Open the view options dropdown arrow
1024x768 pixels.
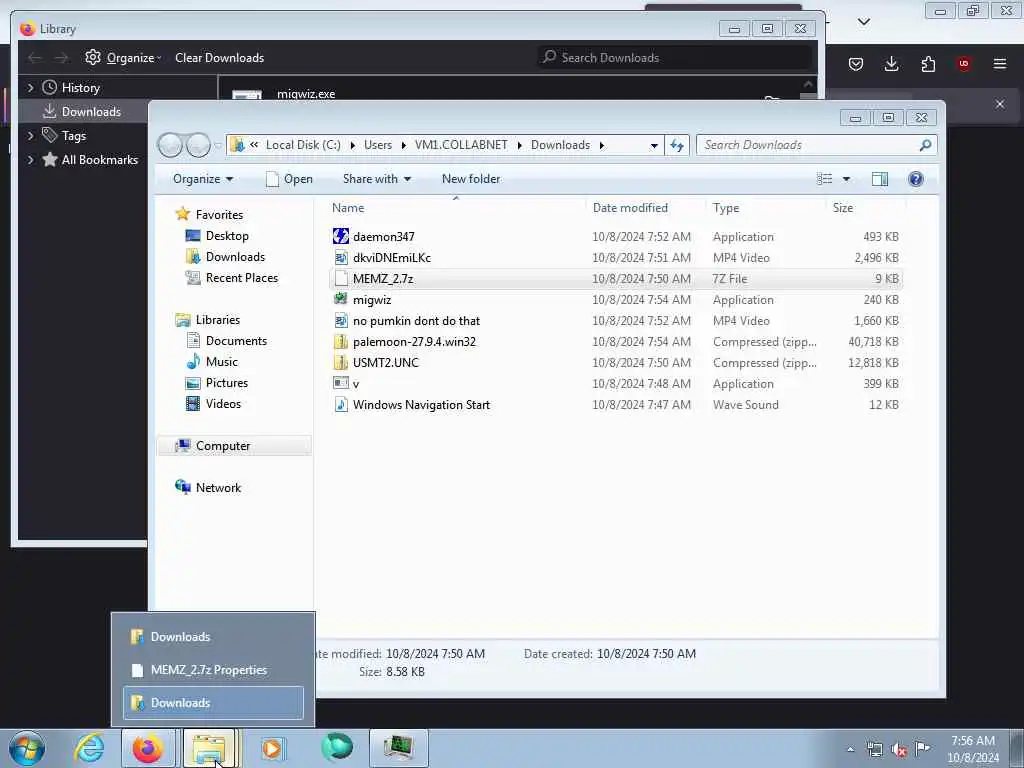point(846,179)
